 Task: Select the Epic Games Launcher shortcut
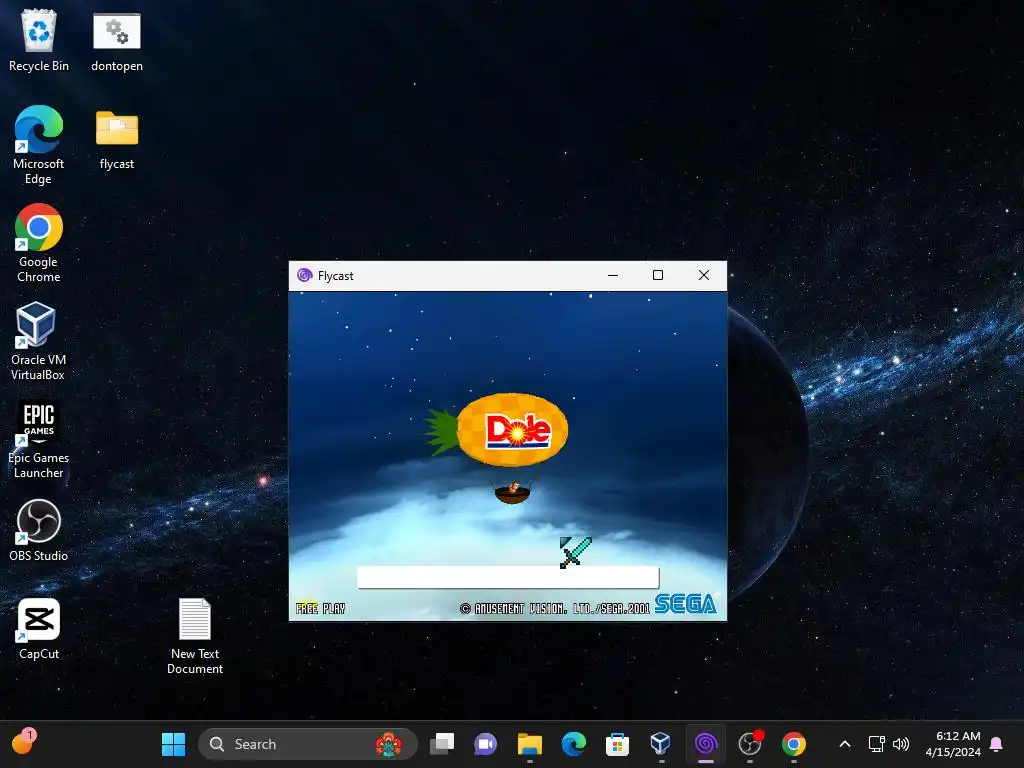pos(39,439)
